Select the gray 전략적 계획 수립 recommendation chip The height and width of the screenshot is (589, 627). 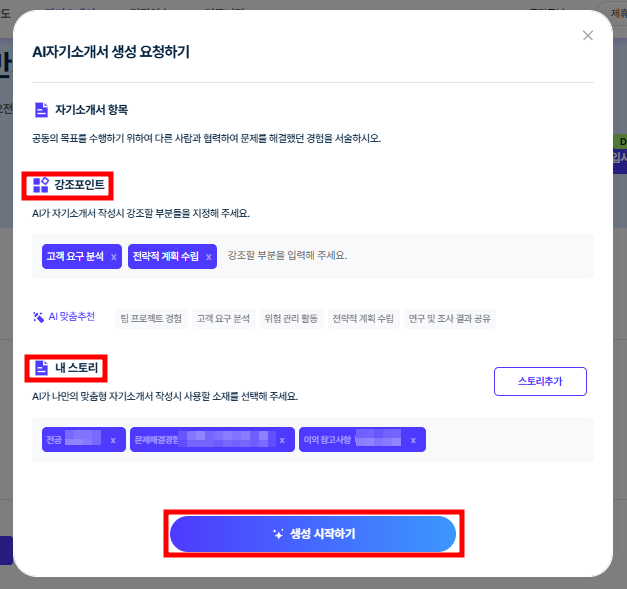tap(363, 319)
